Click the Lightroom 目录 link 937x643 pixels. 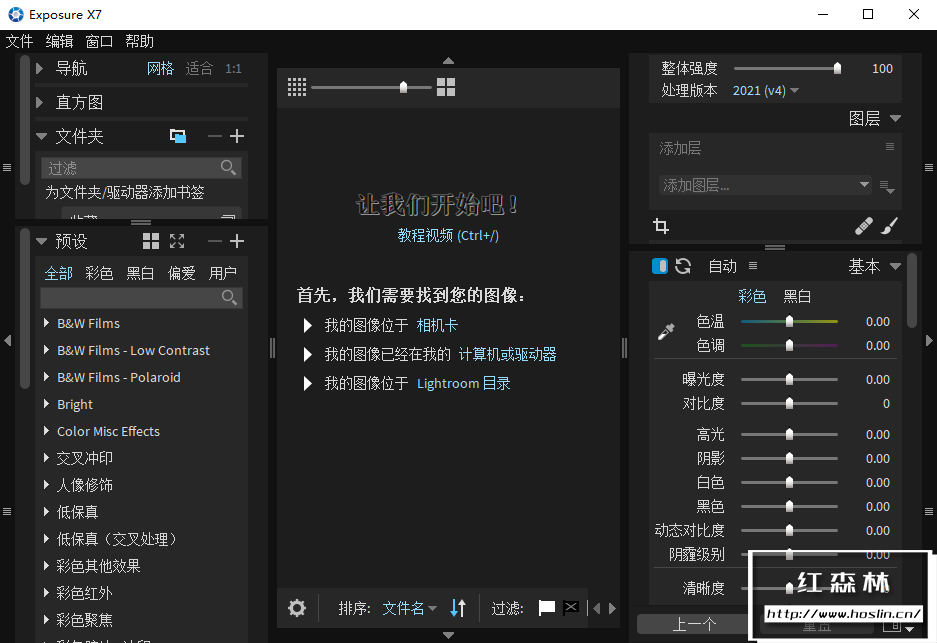pos(462,382)
